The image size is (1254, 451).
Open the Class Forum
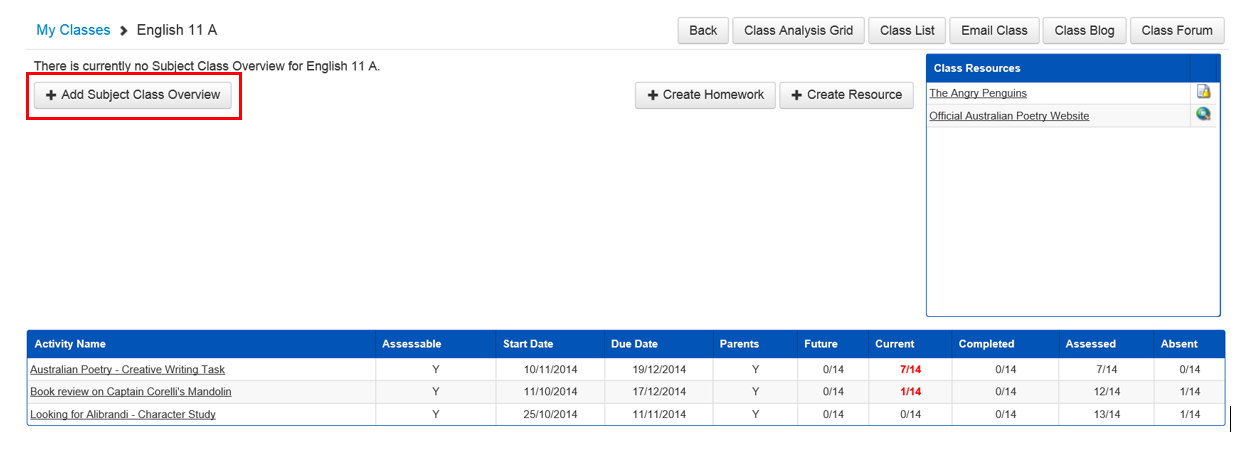[x=1176, y=30]
